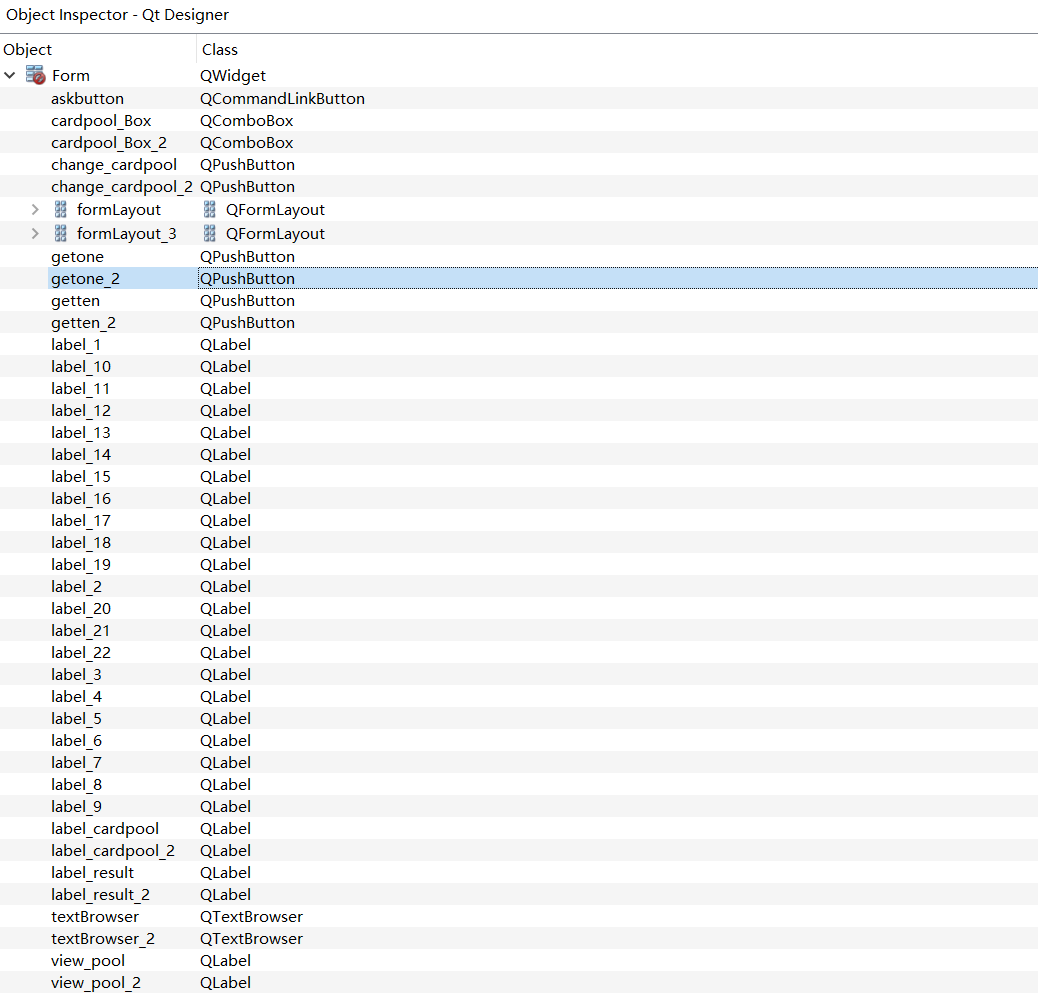Expand the formLayout tree node
1038x1003 pixels.
35,210
